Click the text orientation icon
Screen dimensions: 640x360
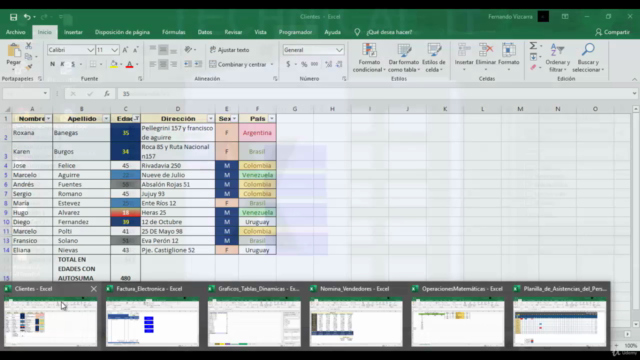(188, 50)
